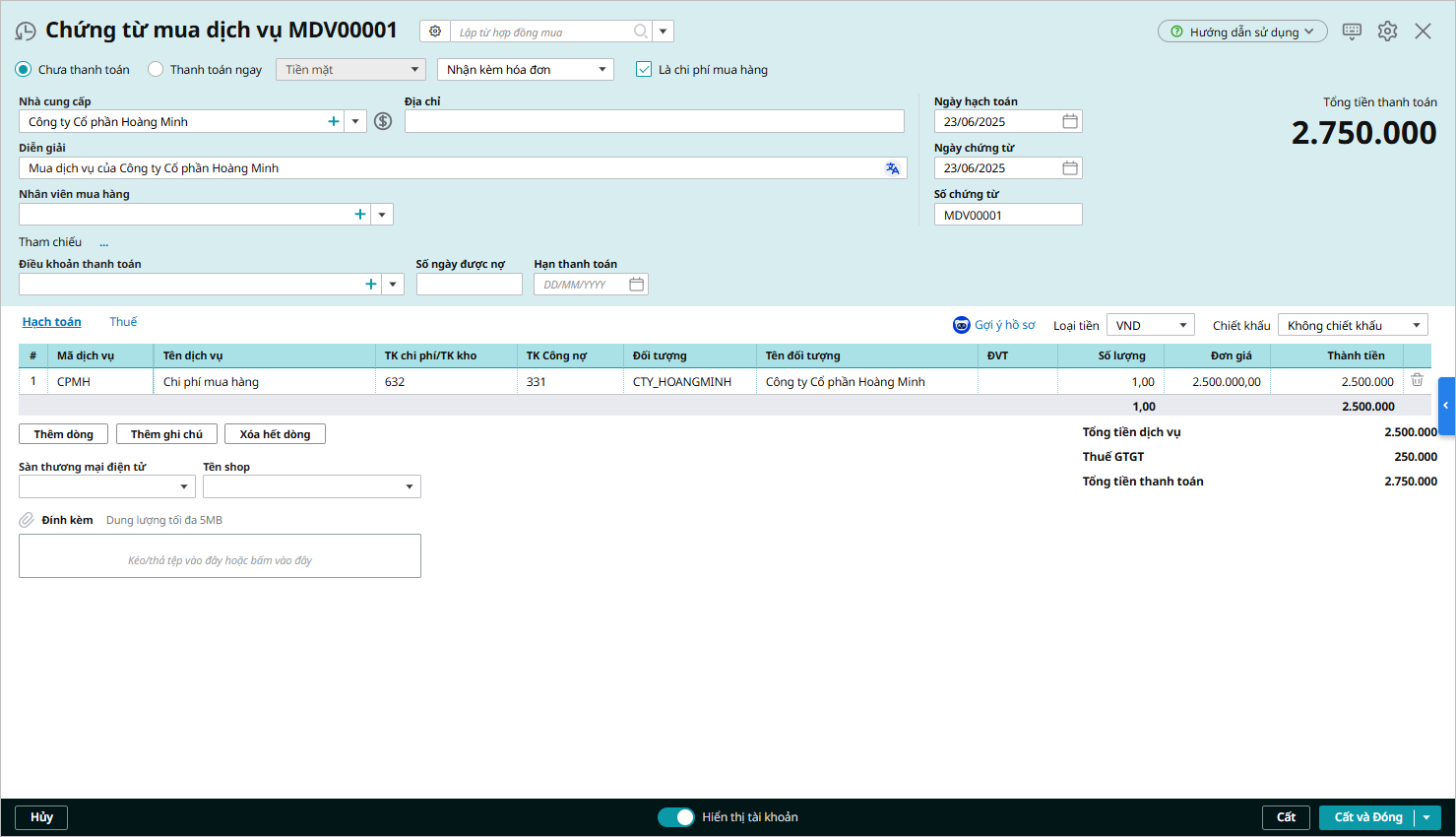Click the Thêm dòng button

pyautogui.click(x=63, y=434)
